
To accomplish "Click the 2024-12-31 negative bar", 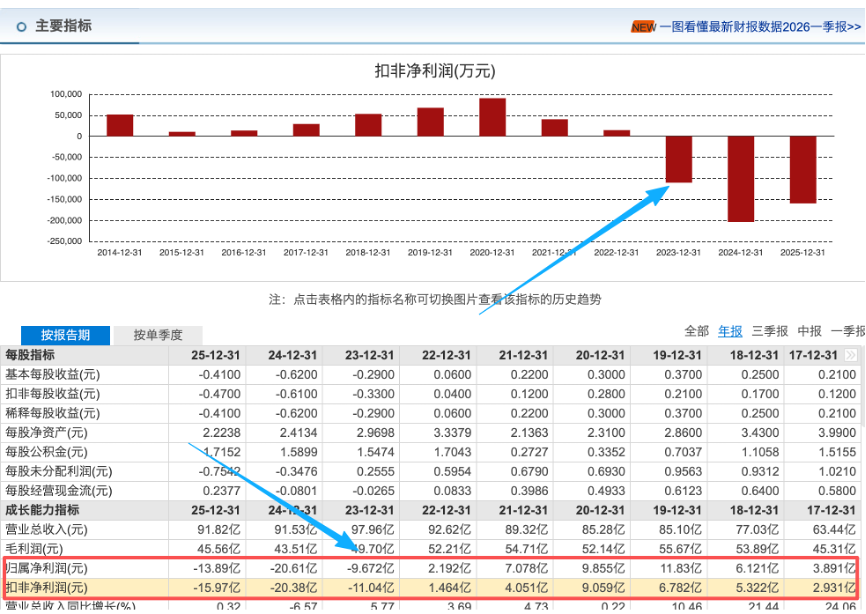I will tap(741, 179).
